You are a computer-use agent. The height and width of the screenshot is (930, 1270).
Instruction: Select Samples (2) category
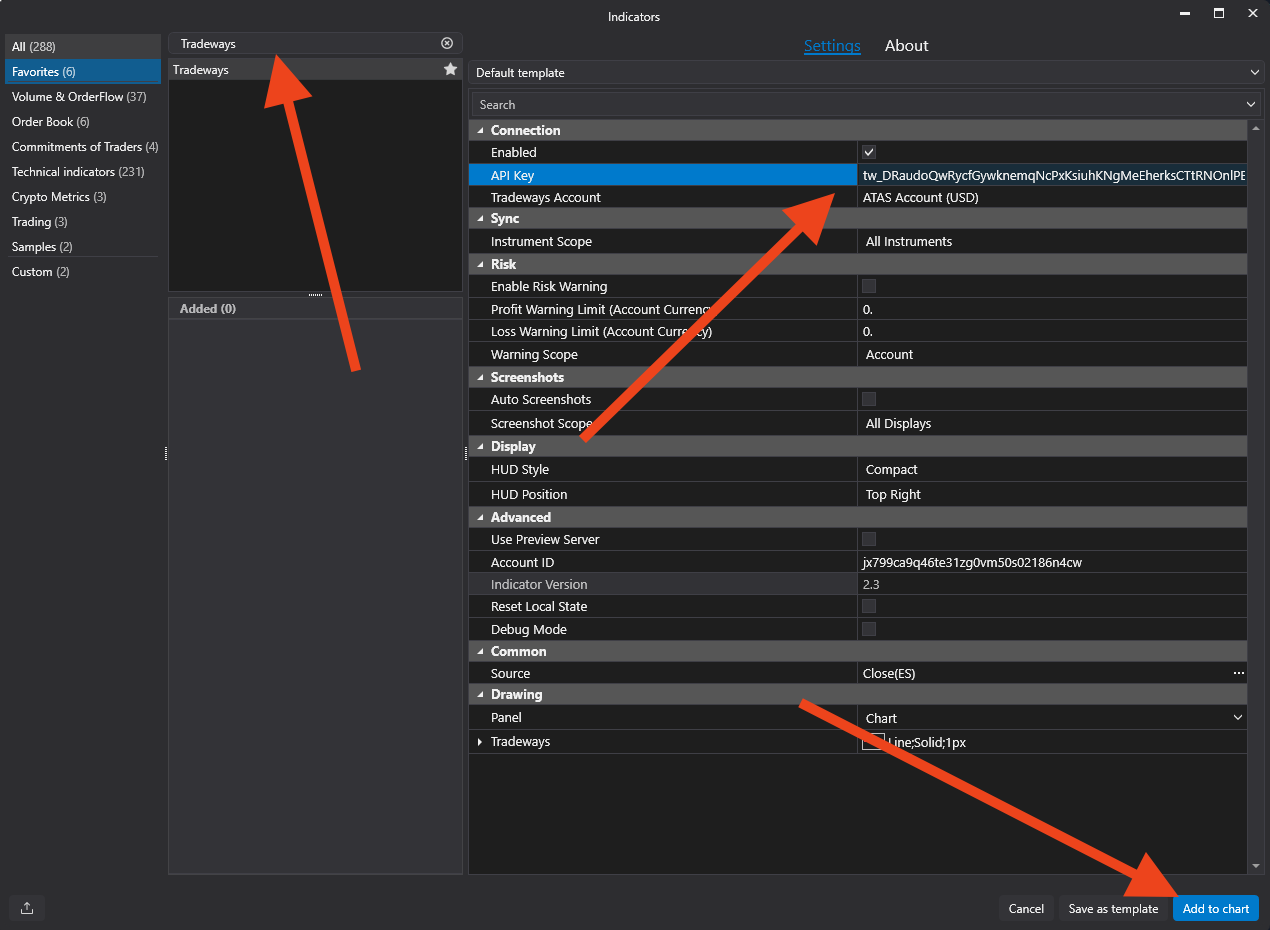click(82, 247)
